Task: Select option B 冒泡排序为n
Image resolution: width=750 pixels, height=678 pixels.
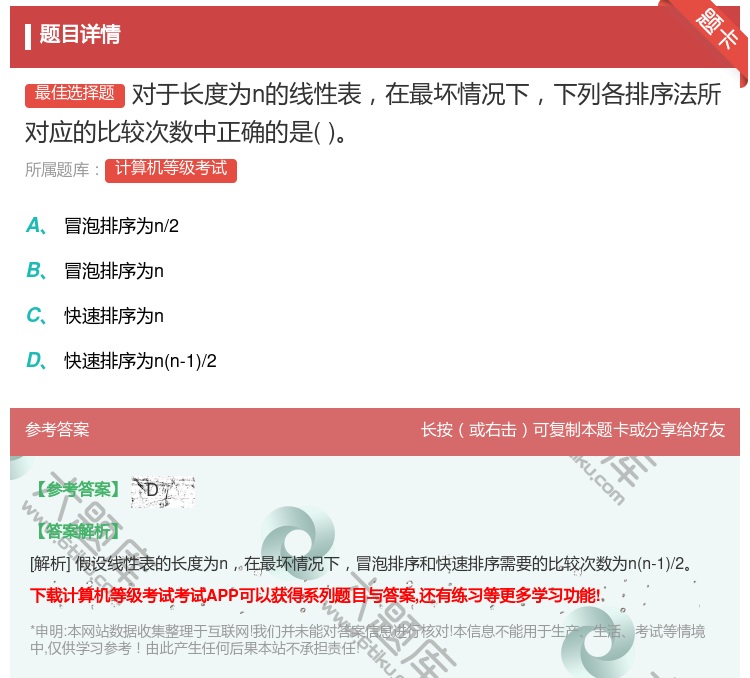Action: (x=95, y=271)
